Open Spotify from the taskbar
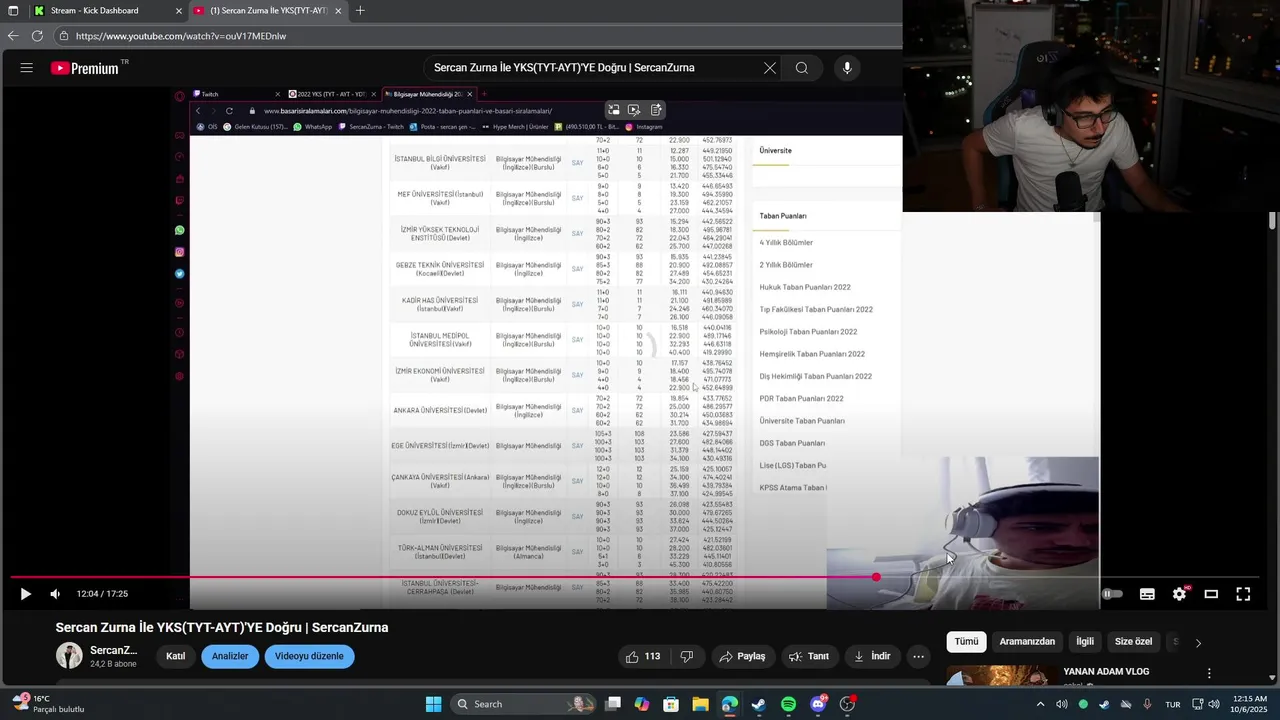The image size is (1280, 720). (788, 704)
